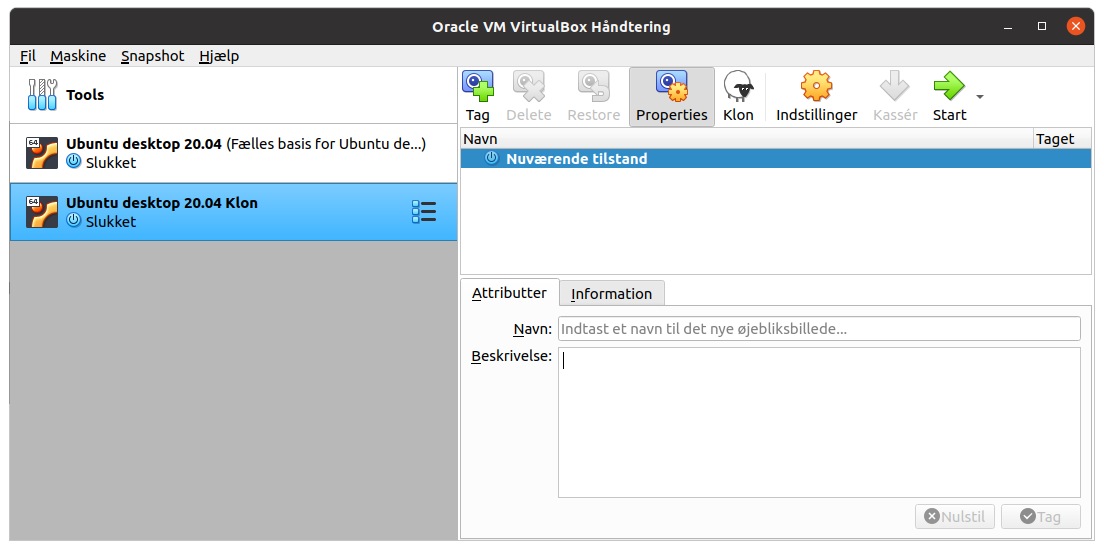Click the Navn column header
Viewport: 1104px width, 550px height.
coord(747,139)
